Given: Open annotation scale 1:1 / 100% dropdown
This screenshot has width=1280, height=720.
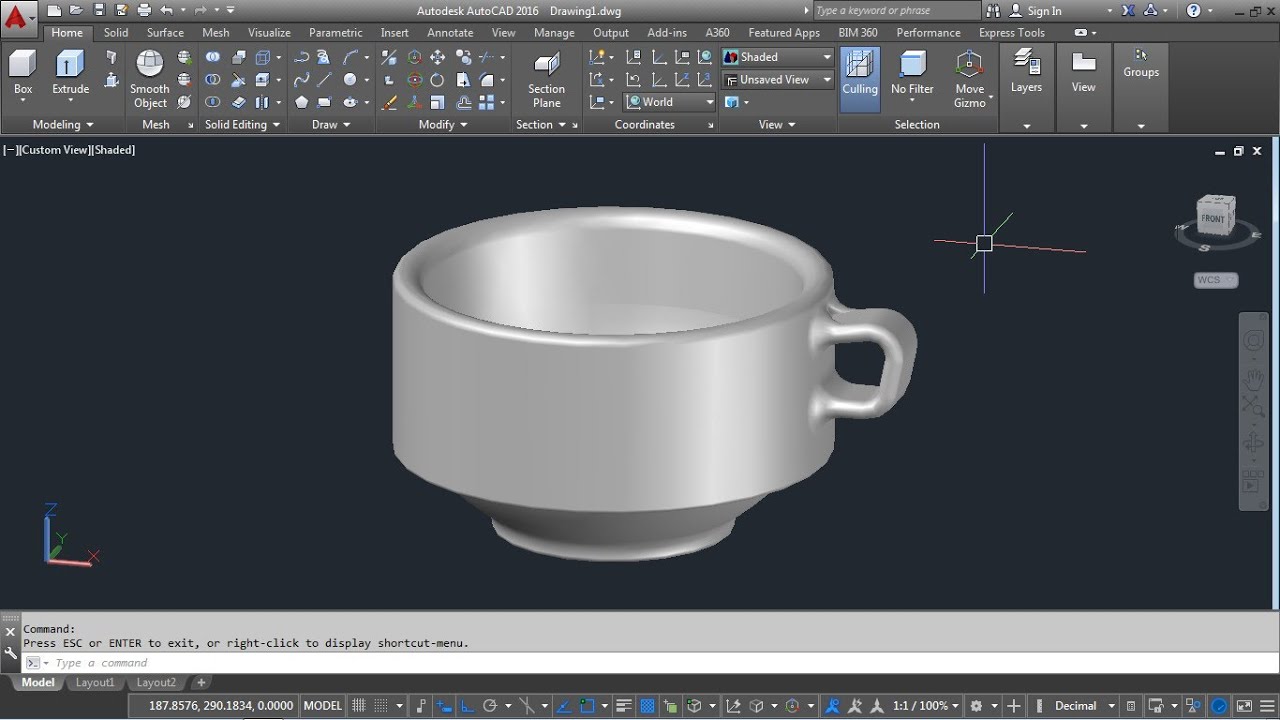Looking at the screenshot, I should 925,705.
